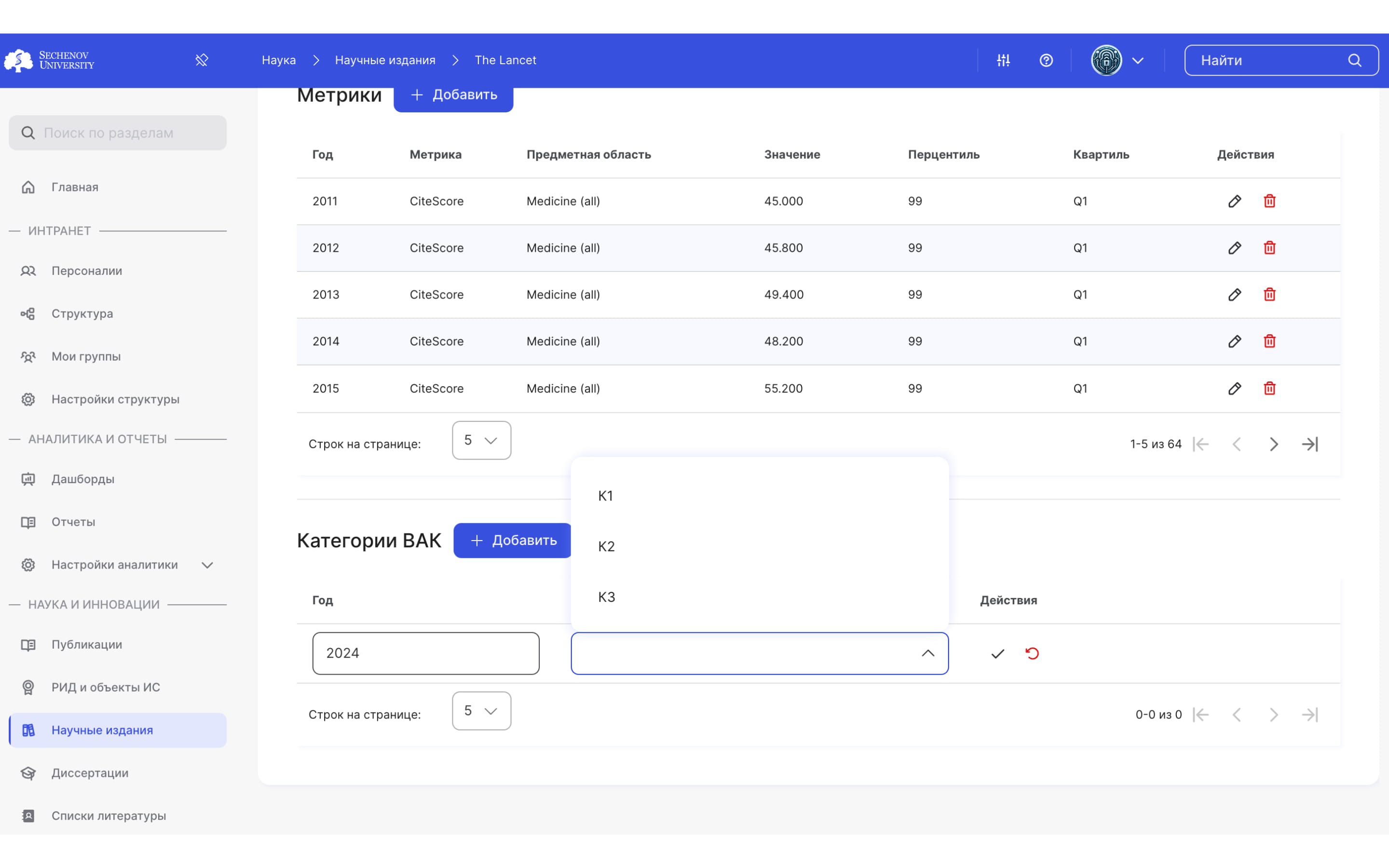Image resolution: width=1389 pixels, height=868 pixels.
Task: Click the filters/settings icon in top navigation bar
Action: click(1003, 60)
